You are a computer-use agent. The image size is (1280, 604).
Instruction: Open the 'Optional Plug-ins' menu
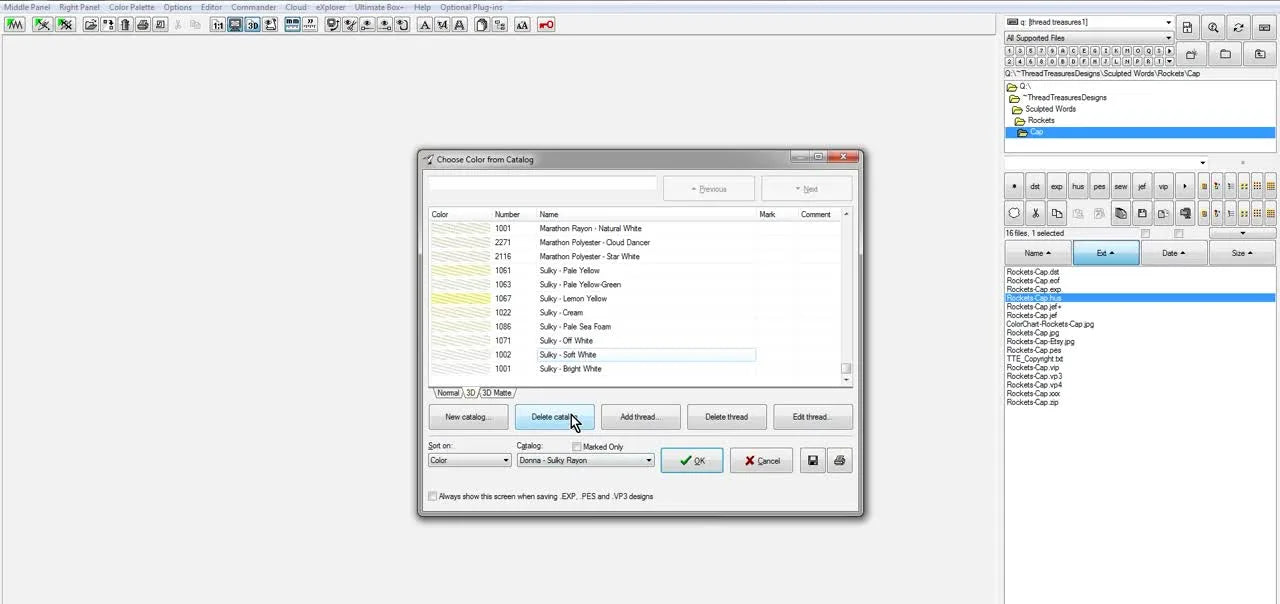(x=472, y=7)
